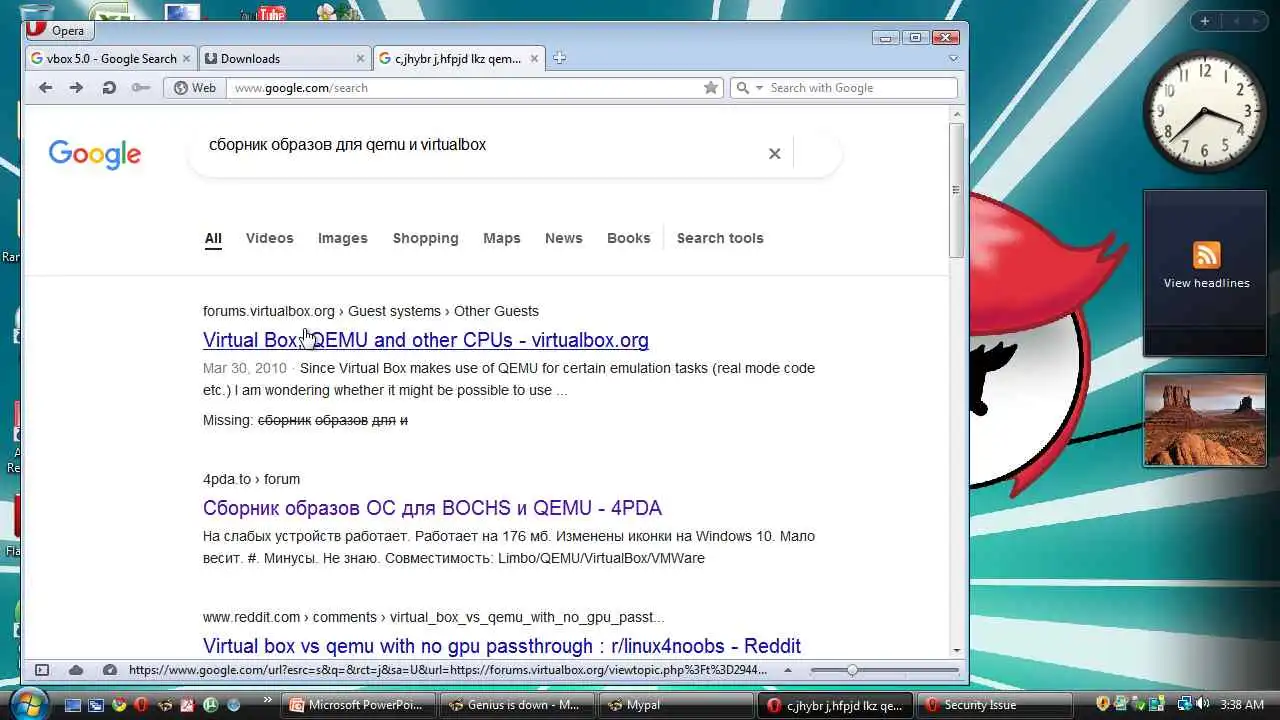Click Switch between windows quick launch icon
Screen dimensions: 1280x720
[95, 705]
